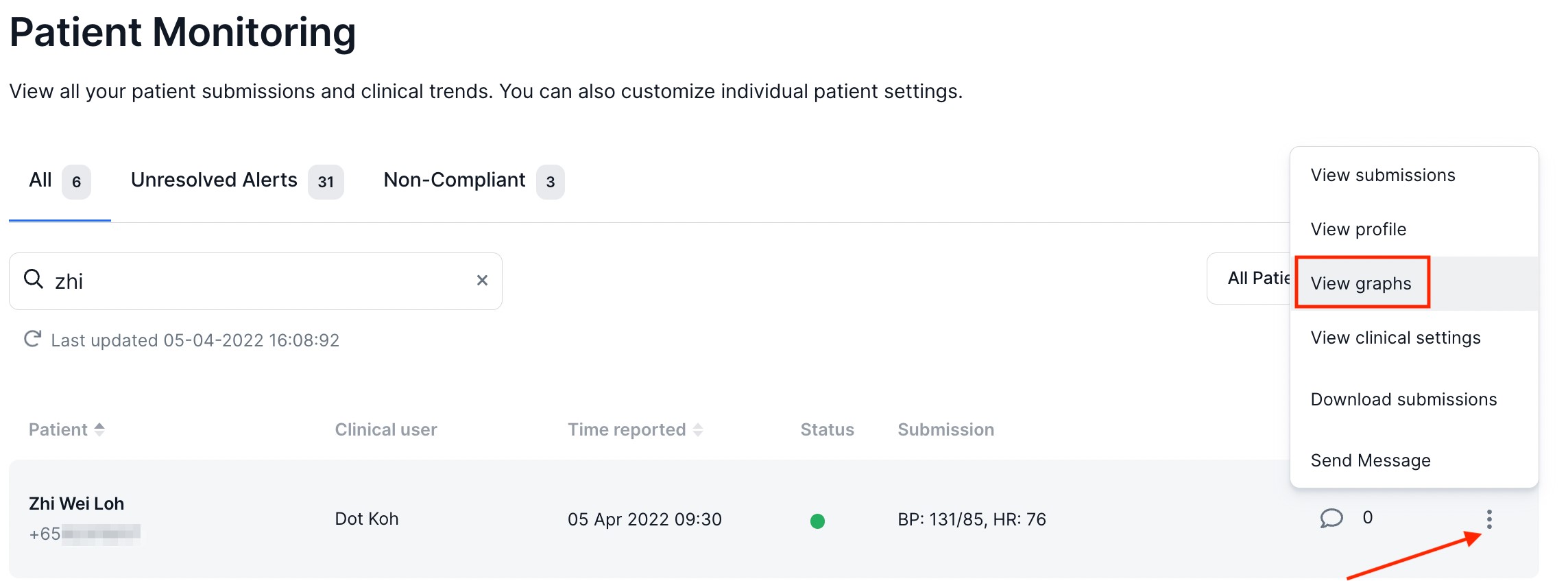1568x581 pixels.
Task: Click the refresh icon beside Last updated
Action: point(32,339)
